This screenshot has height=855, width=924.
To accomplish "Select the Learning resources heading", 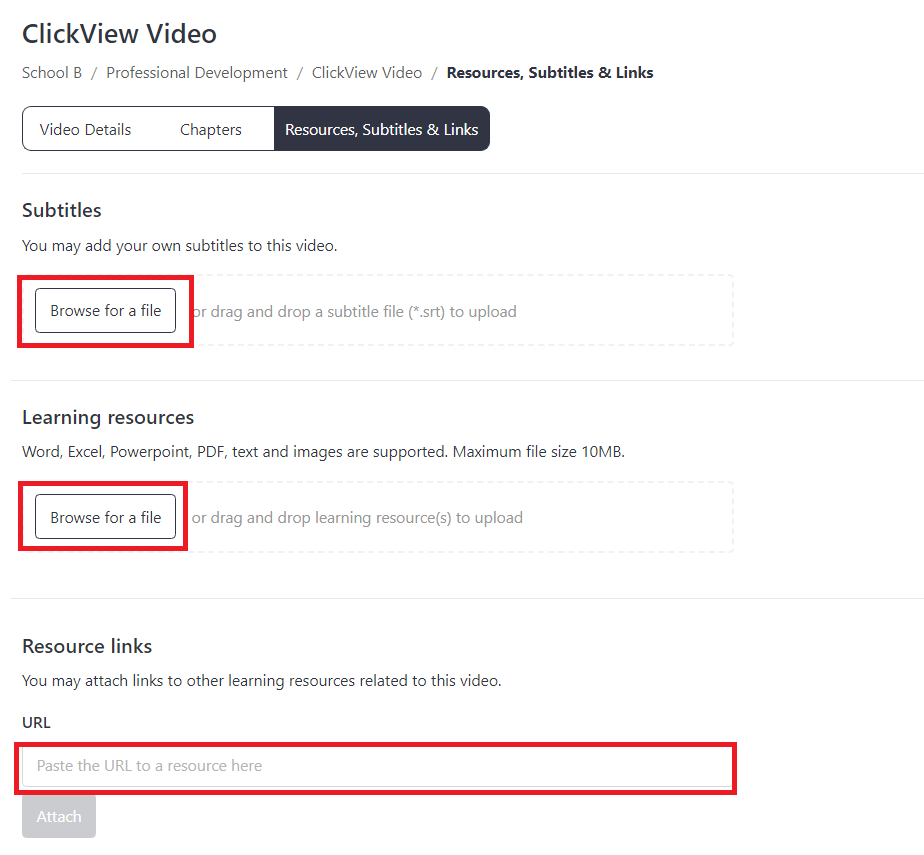I will pos(108,417).
